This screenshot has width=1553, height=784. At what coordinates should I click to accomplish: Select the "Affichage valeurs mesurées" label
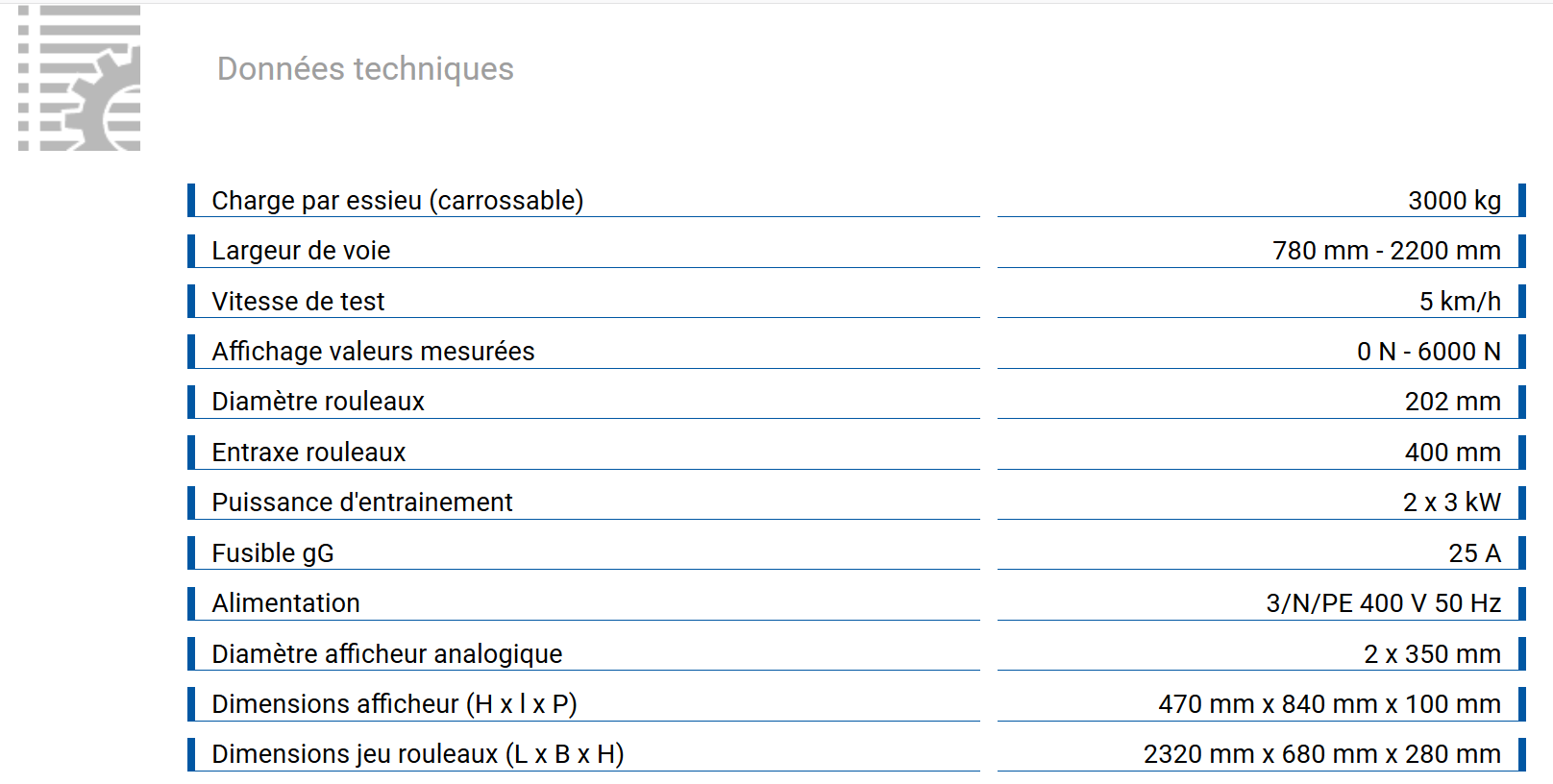[x=373, y=352]
